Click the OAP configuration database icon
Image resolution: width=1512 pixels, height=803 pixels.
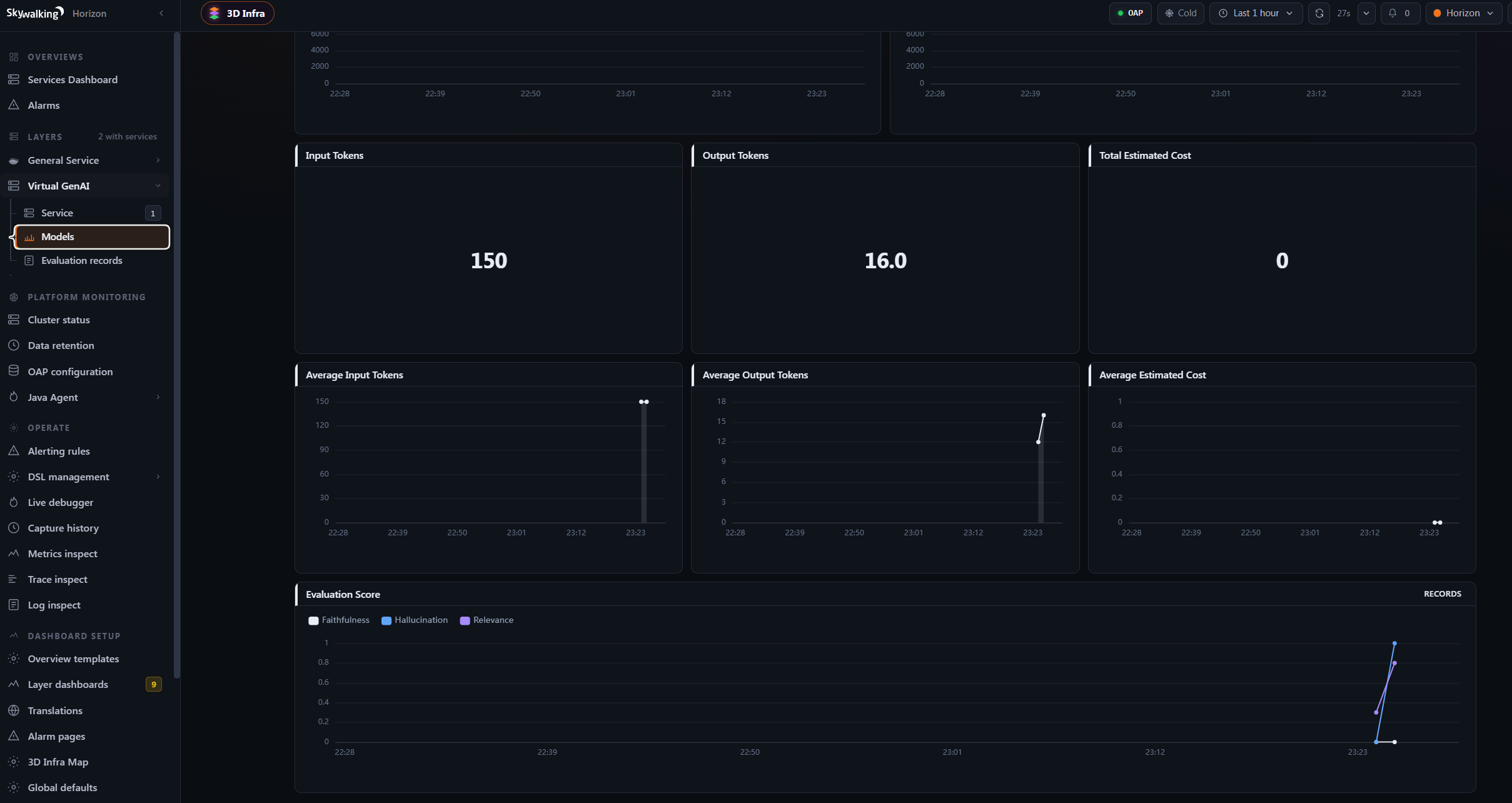pos(14,371)
